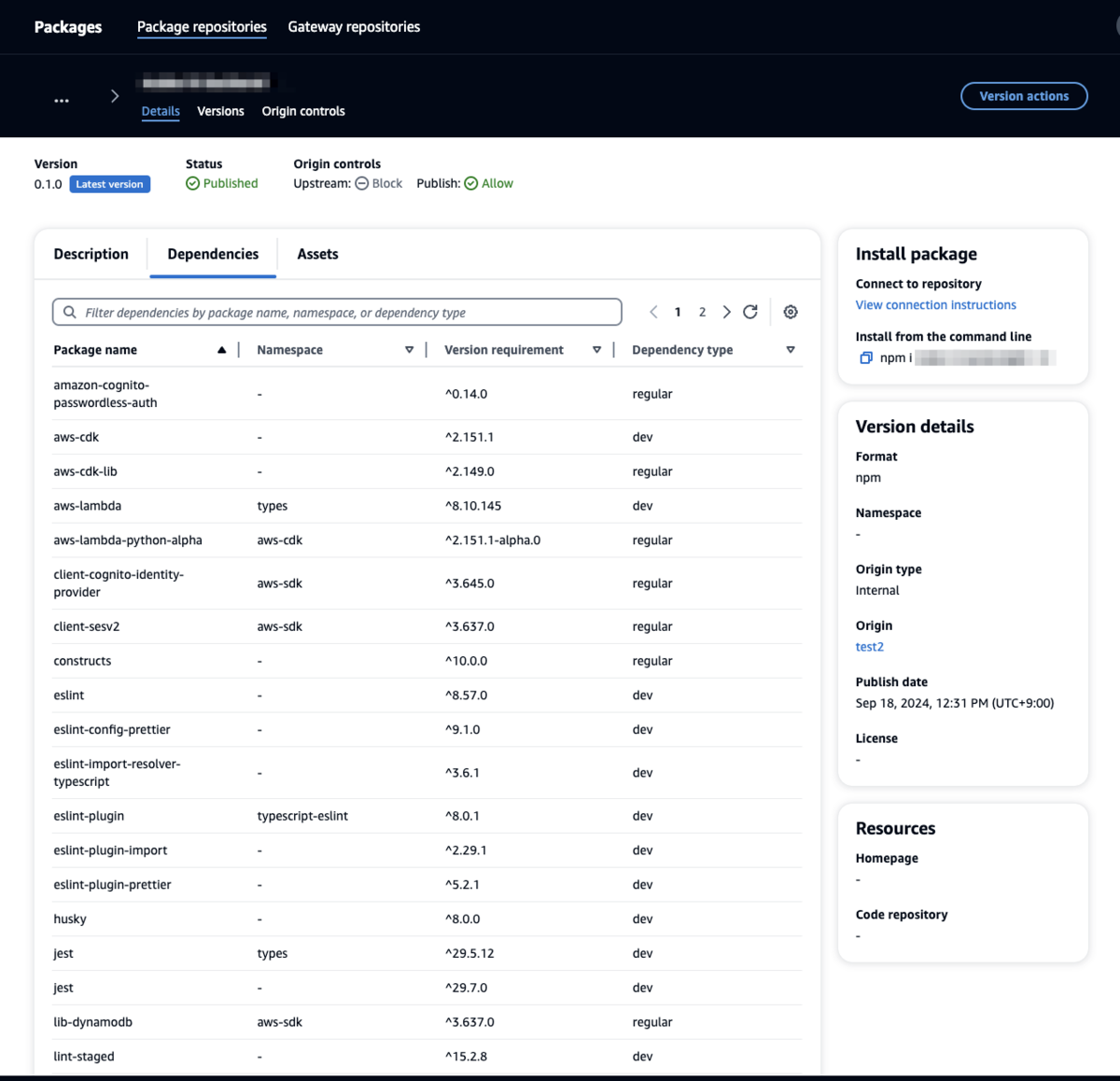Select eslint-plugin-prettier package name
Image resolution: width=1120 pixels, height=1081 pixels.
112,885
